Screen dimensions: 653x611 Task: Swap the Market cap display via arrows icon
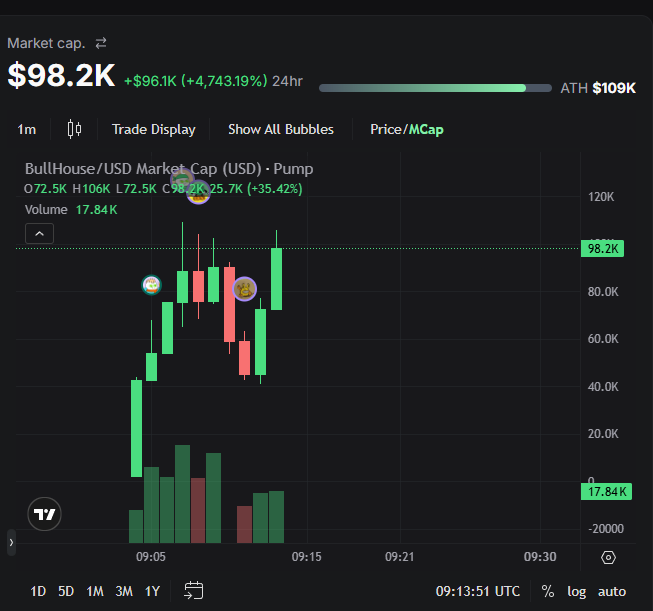[101, 43]
